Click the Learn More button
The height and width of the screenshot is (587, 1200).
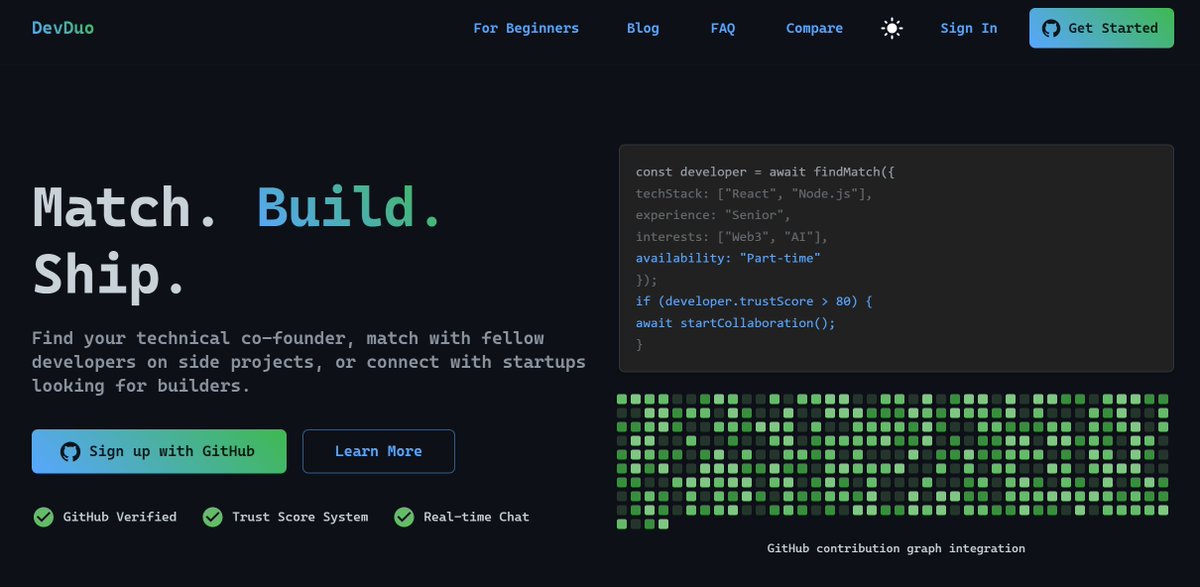pos(379,451)
